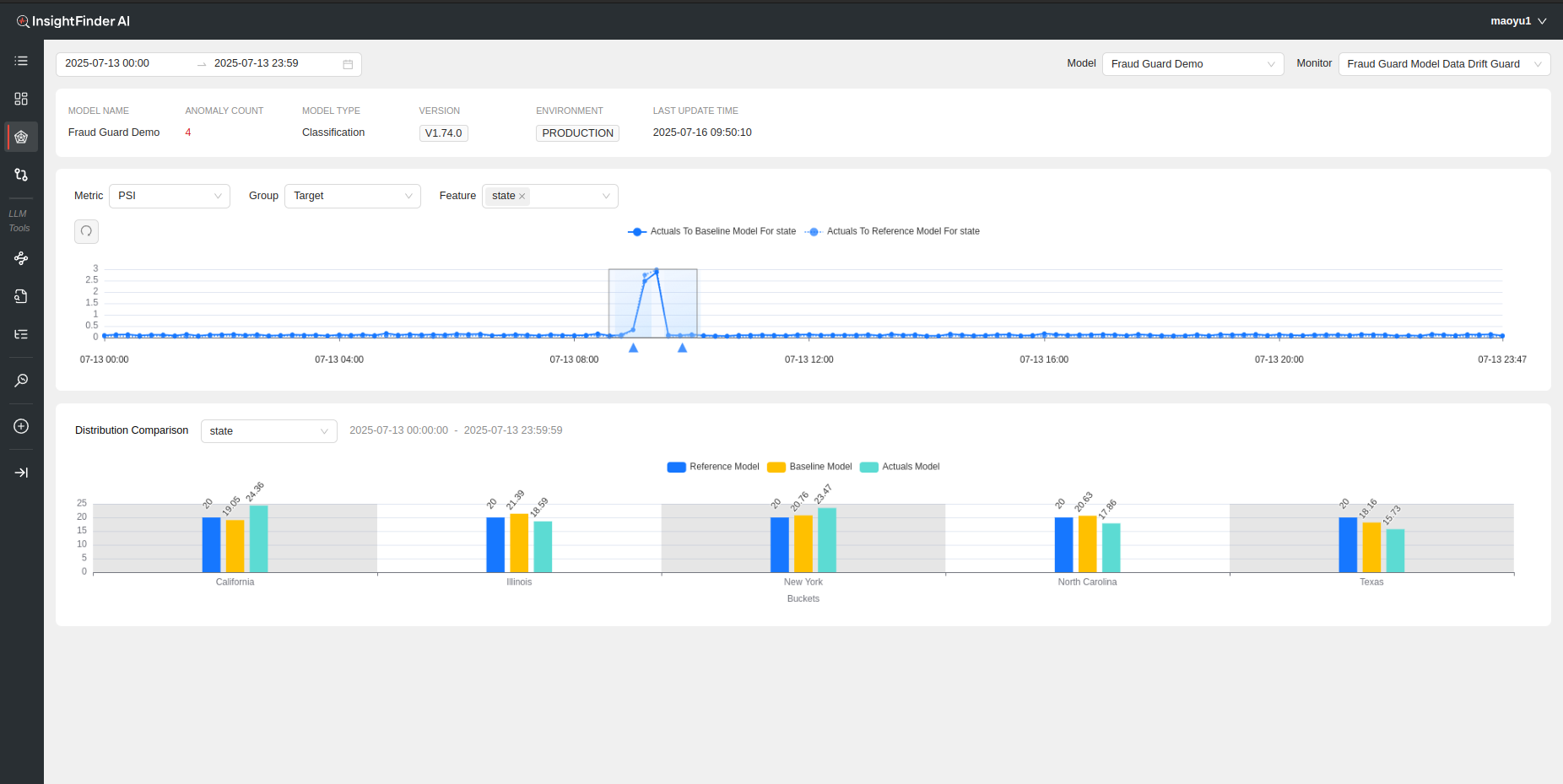1563x784 pixels.
Task: Click the magnifier analysis icon in sidebar
Action: [x=21, y=381]
